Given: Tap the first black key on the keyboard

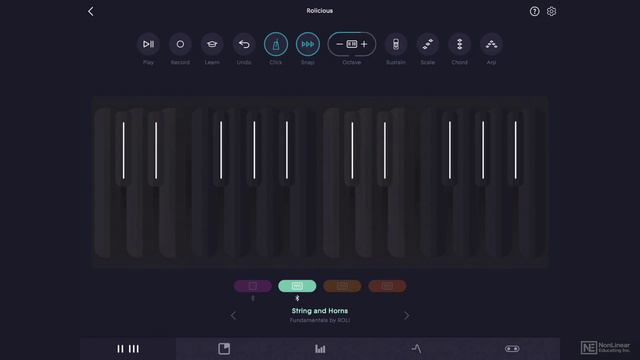Looking at the screenshot, I should tap(123, 150).
